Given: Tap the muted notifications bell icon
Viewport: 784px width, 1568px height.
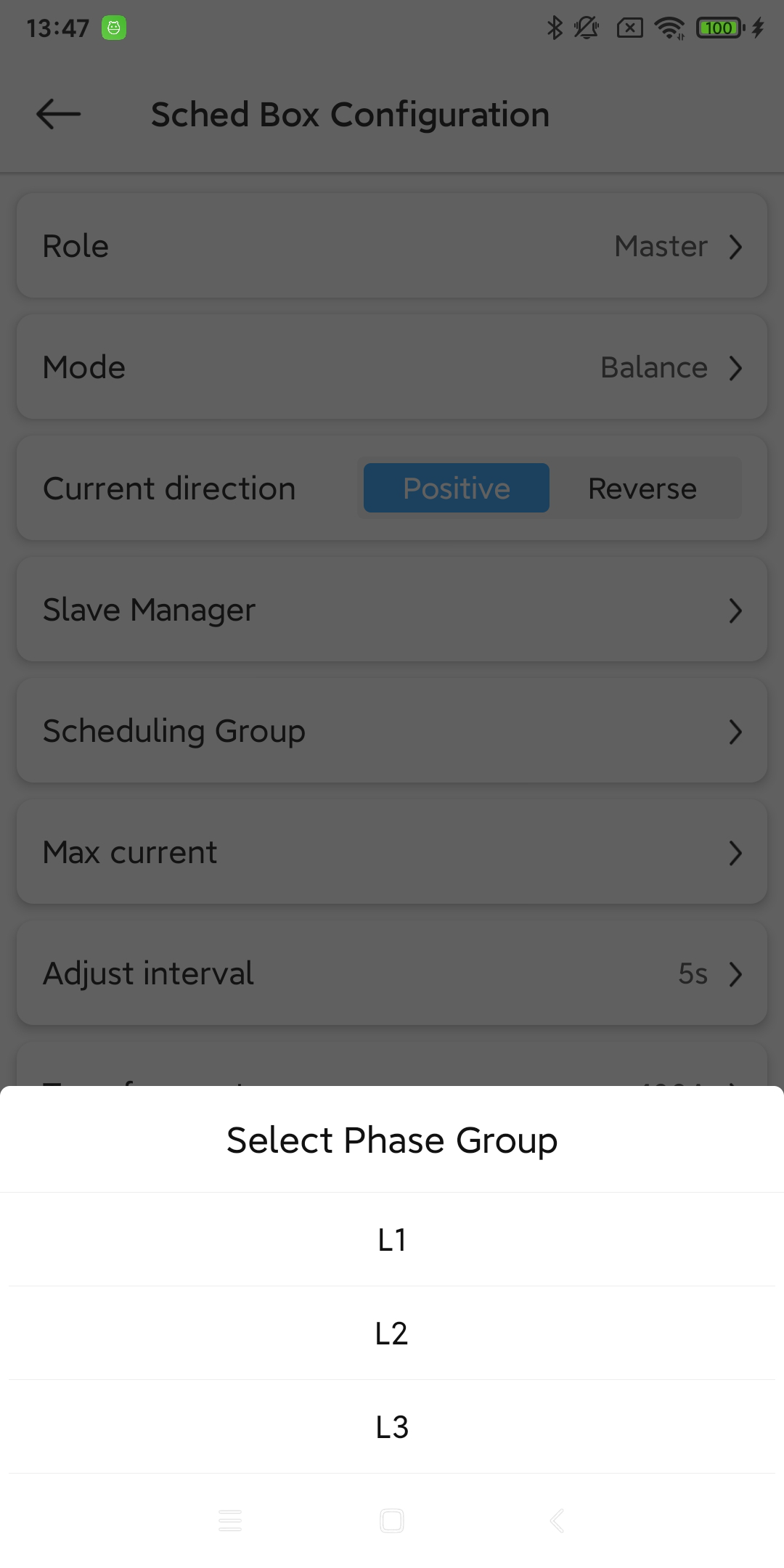Looking at the screenshot, I should (586, 28).
